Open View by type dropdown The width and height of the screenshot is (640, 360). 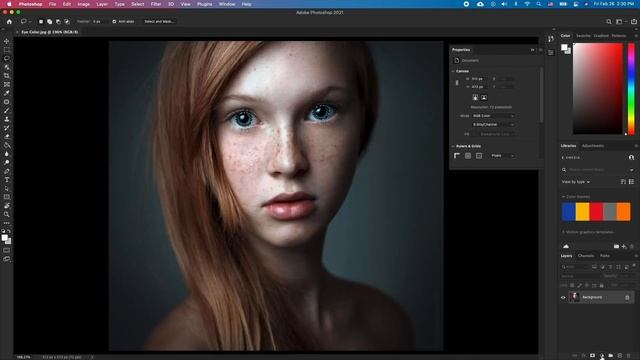(x=576, y=182)
